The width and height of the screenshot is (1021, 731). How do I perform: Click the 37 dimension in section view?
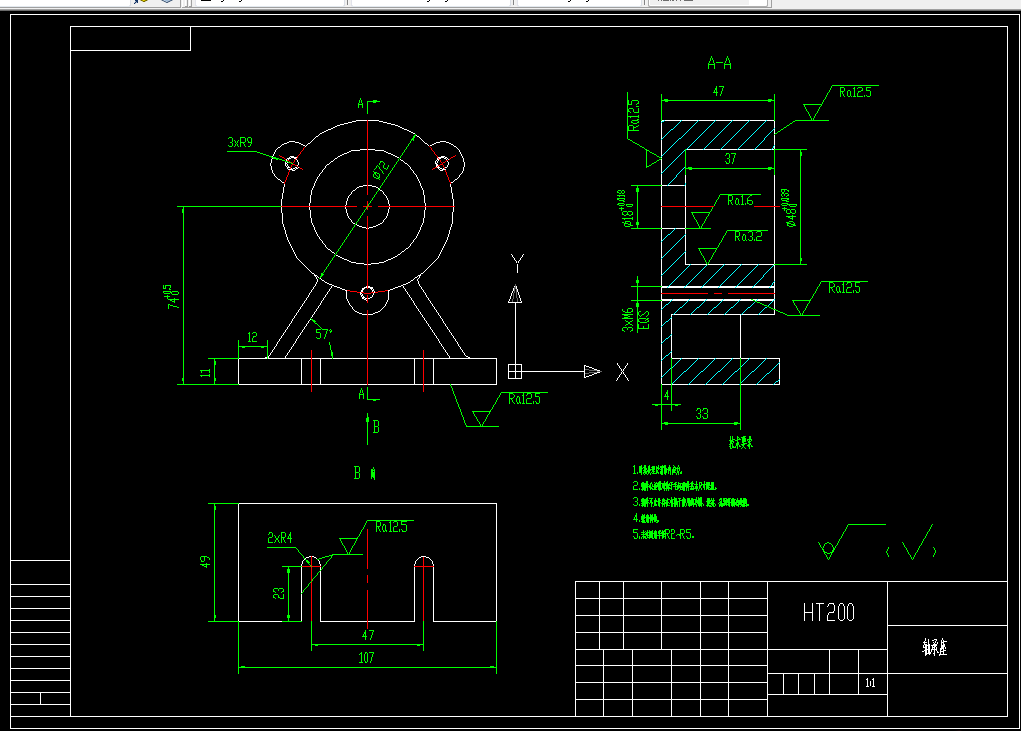pos(730,158)
